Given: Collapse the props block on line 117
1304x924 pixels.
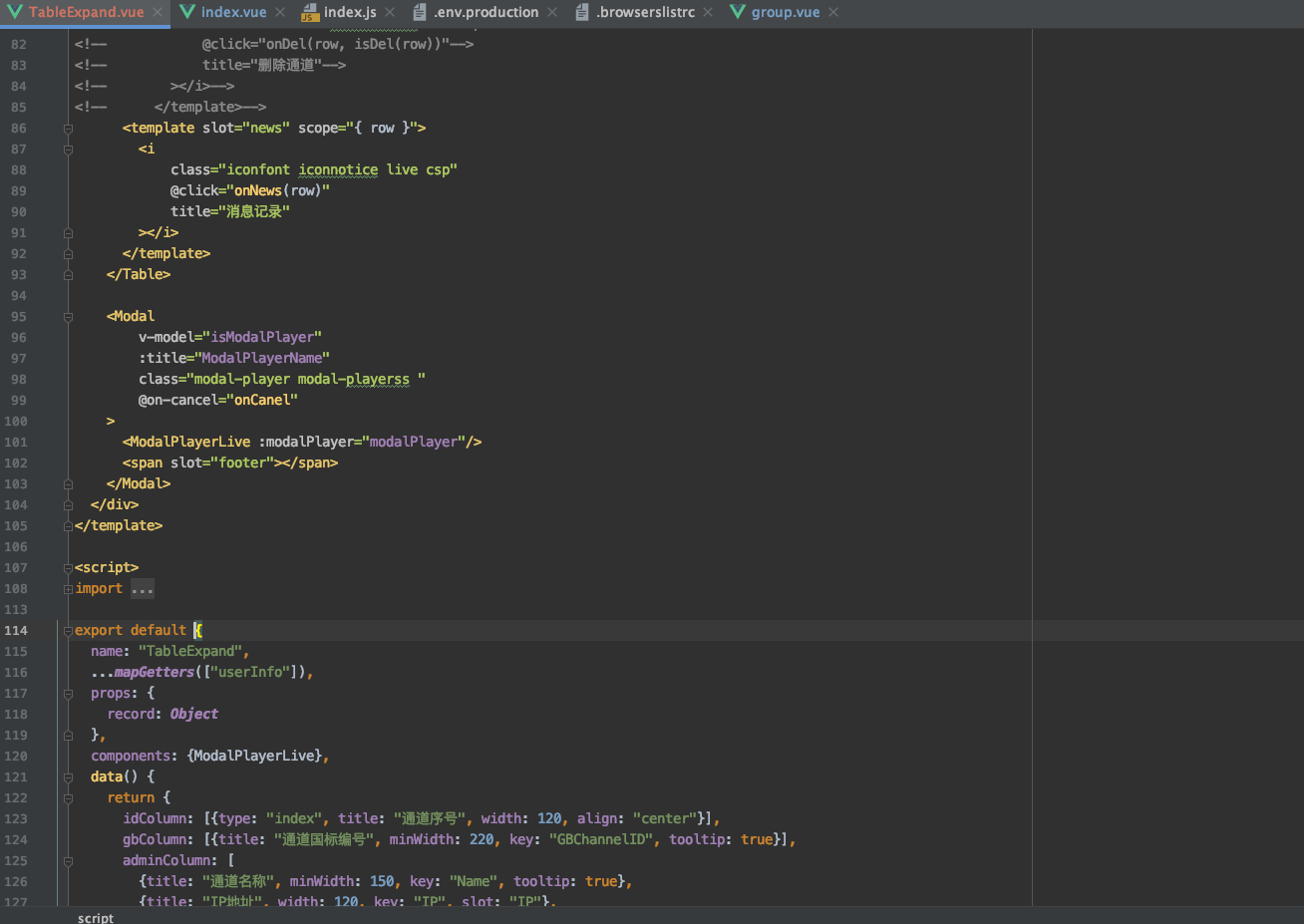Looking at the screenshot, I should 68,694.
